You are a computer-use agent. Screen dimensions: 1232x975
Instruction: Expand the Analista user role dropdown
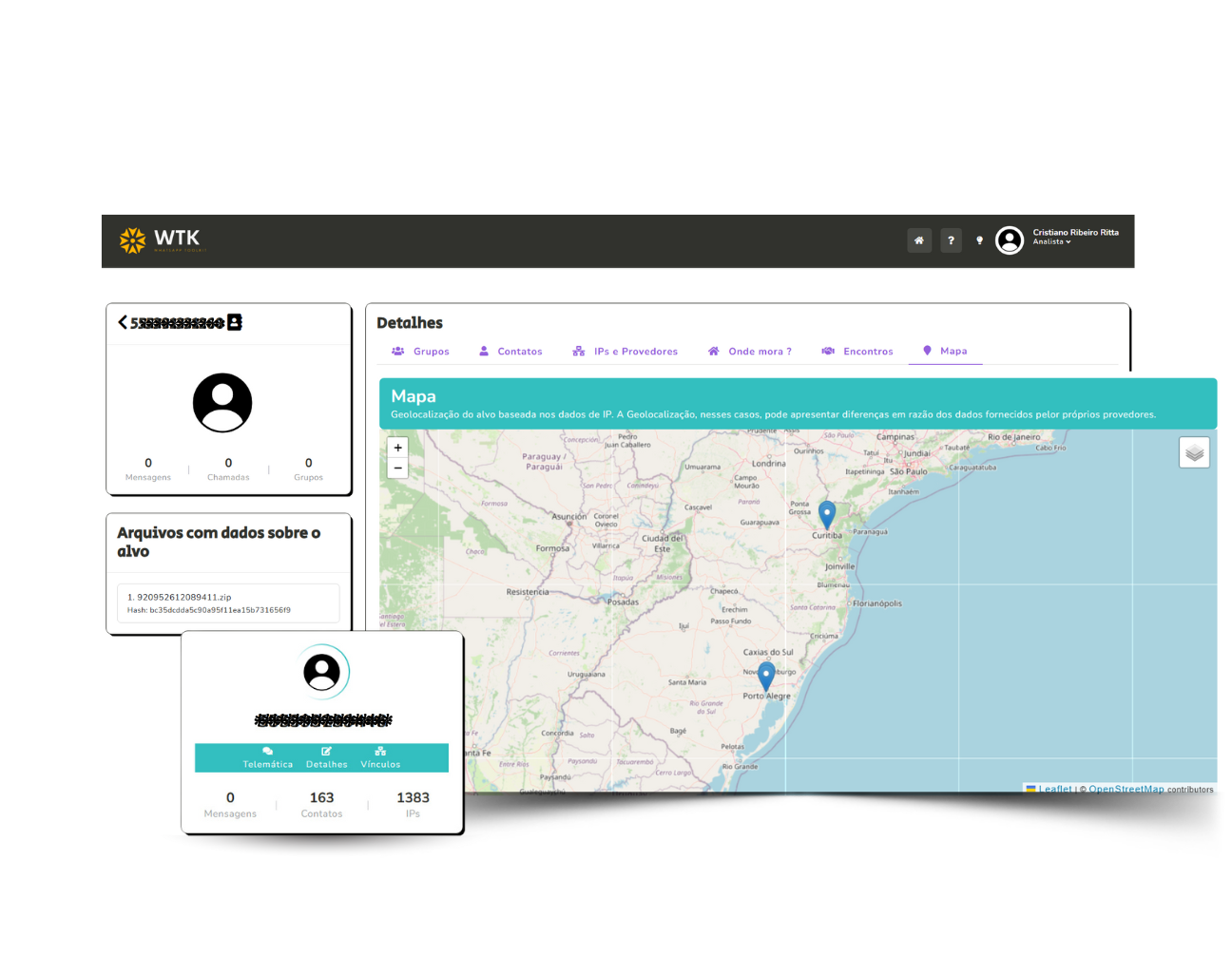click(1052, 242)
